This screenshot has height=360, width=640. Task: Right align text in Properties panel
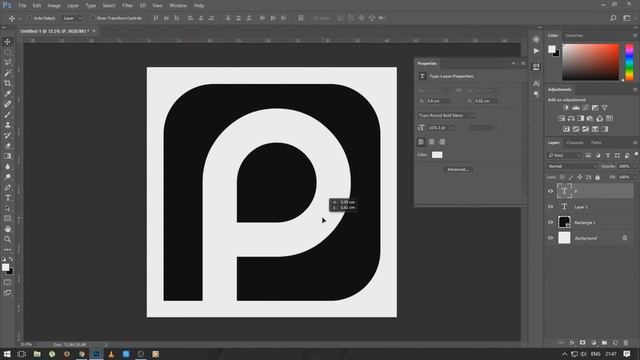442,142
